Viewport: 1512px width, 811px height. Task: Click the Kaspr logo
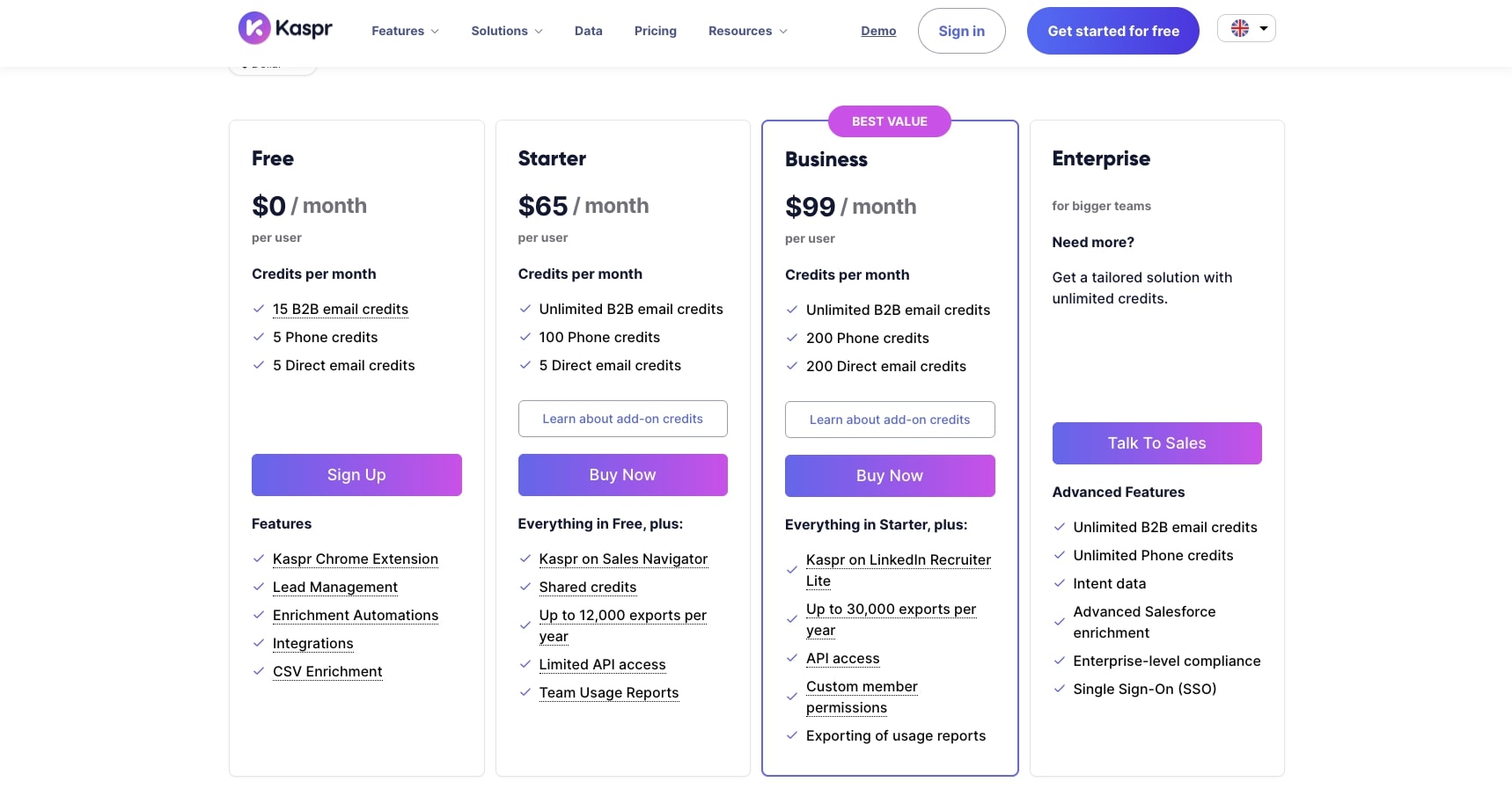click(x=285, y=28)
